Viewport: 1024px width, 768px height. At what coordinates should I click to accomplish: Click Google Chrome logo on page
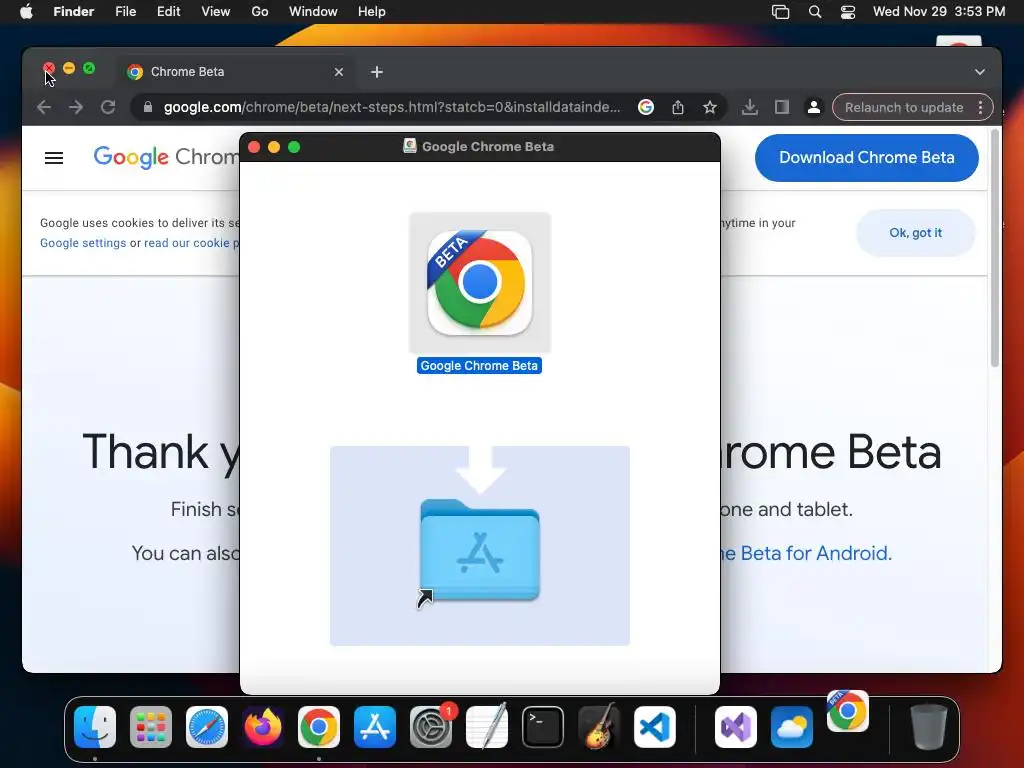(x=167, y=157)
